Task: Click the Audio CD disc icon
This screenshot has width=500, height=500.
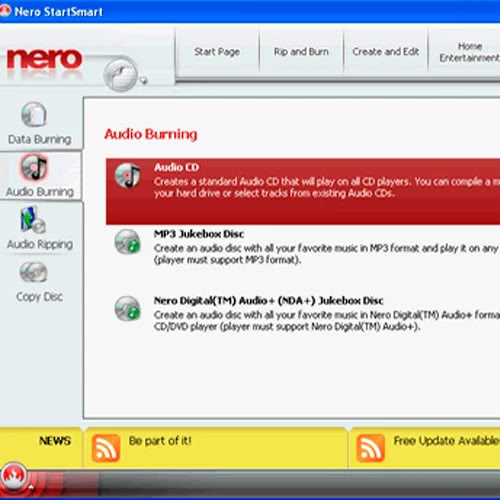Action: coord(127,175)
